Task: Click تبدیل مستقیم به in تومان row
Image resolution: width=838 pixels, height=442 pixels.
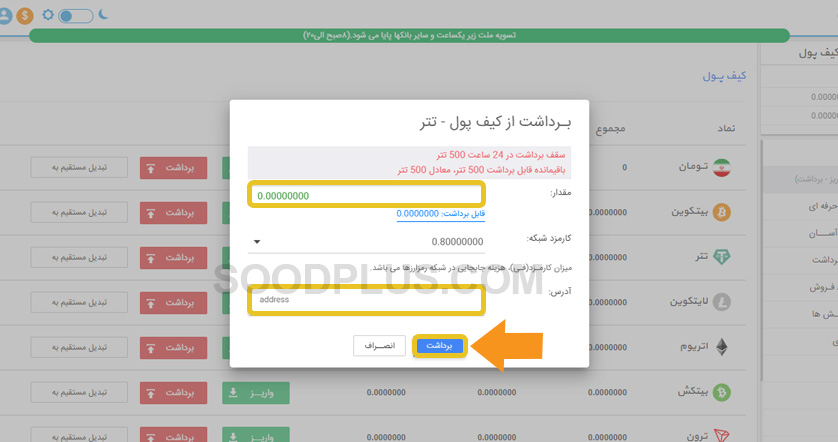Action: (x=79, y=167)
